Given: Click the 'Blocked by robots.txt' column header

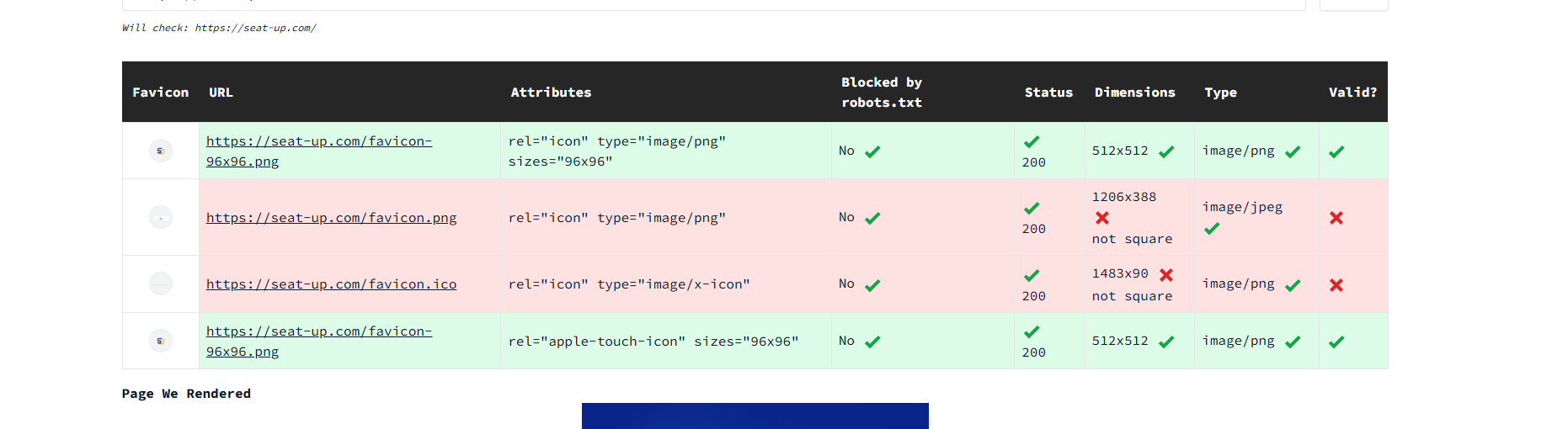Looking at the screenshot, I should pos(882,93).
